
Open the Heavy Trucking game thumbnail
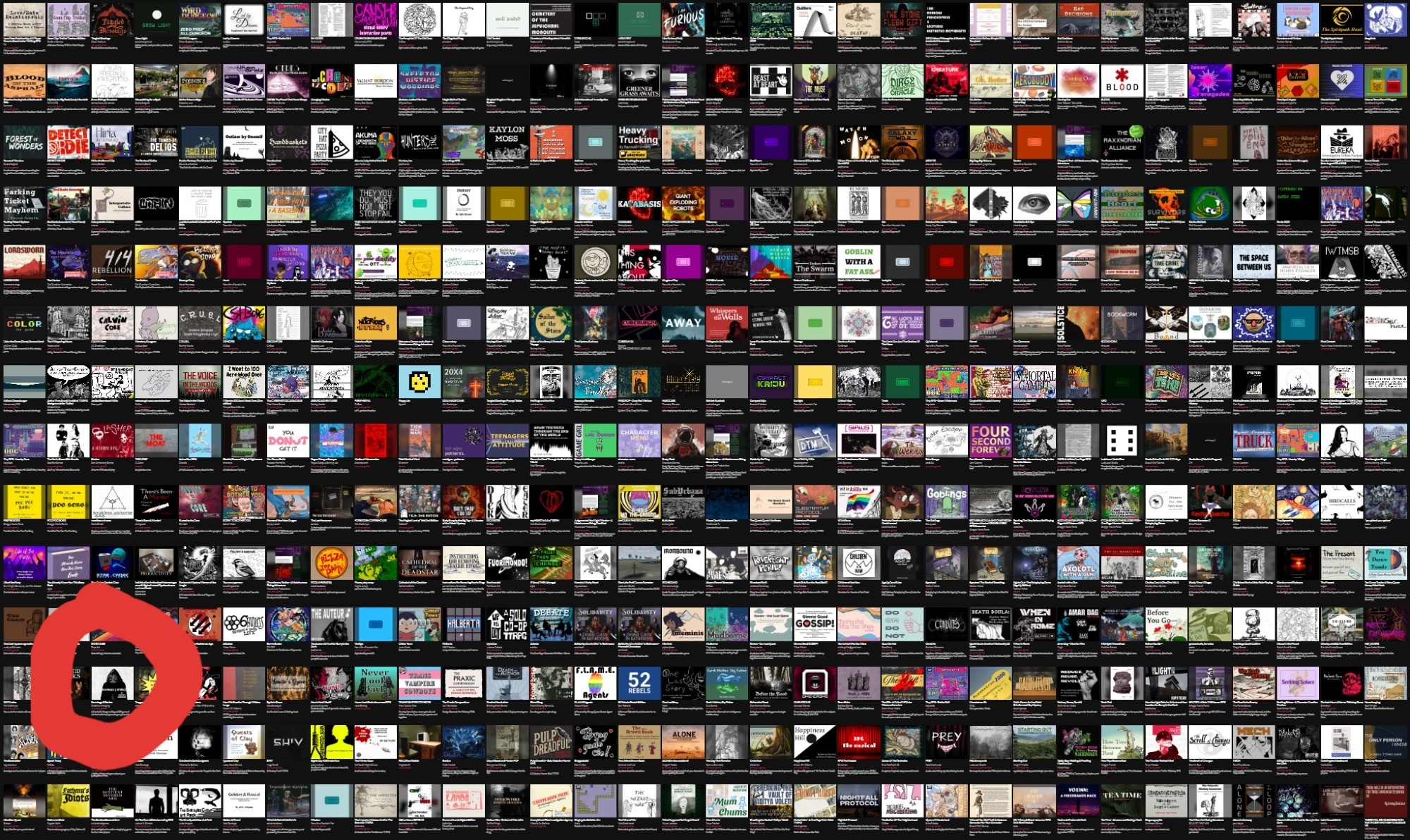[x=639, y=142]
